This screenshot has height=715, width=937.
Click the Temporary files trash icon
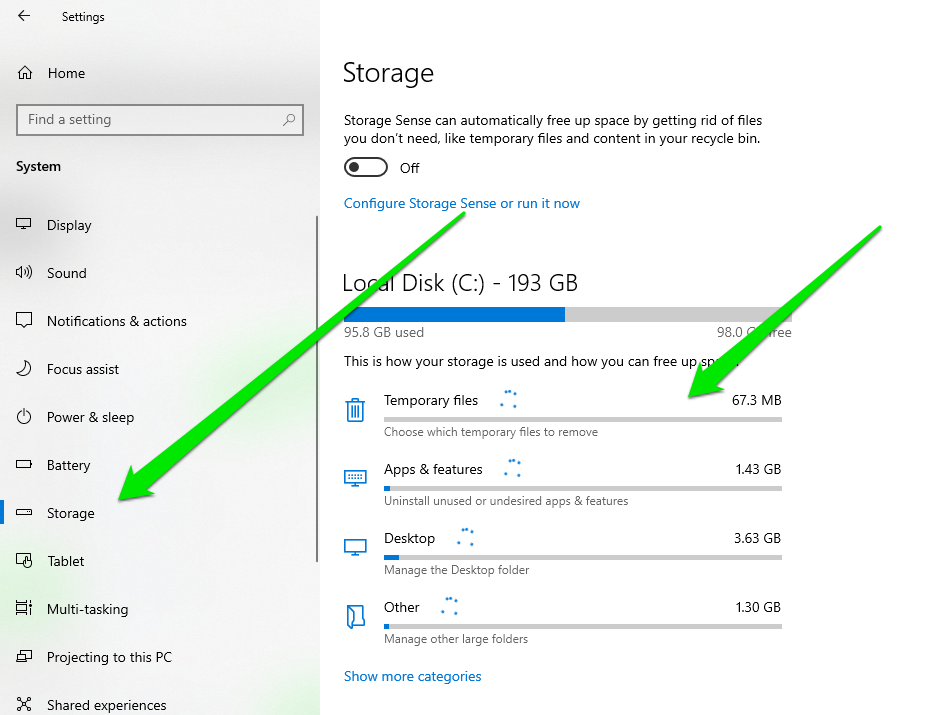(x=355, y=410)
